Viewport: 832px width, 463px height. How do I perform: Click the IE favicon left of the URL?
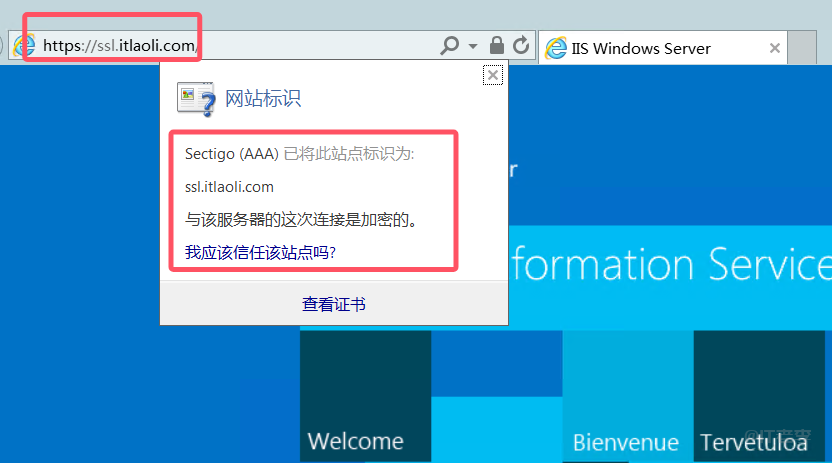[x=23, y=46]
